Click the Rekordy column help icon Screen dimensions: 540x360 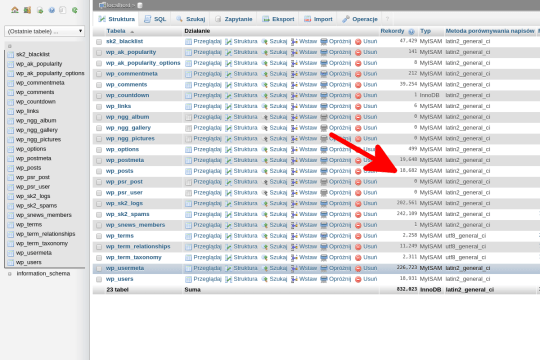coord(411,32)
